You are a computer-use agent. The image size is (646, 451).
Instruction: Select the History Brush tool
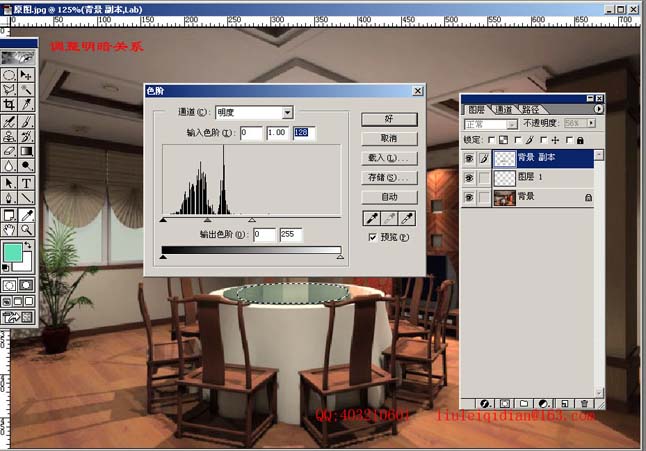pyautogui.click(x=26, y=136)
